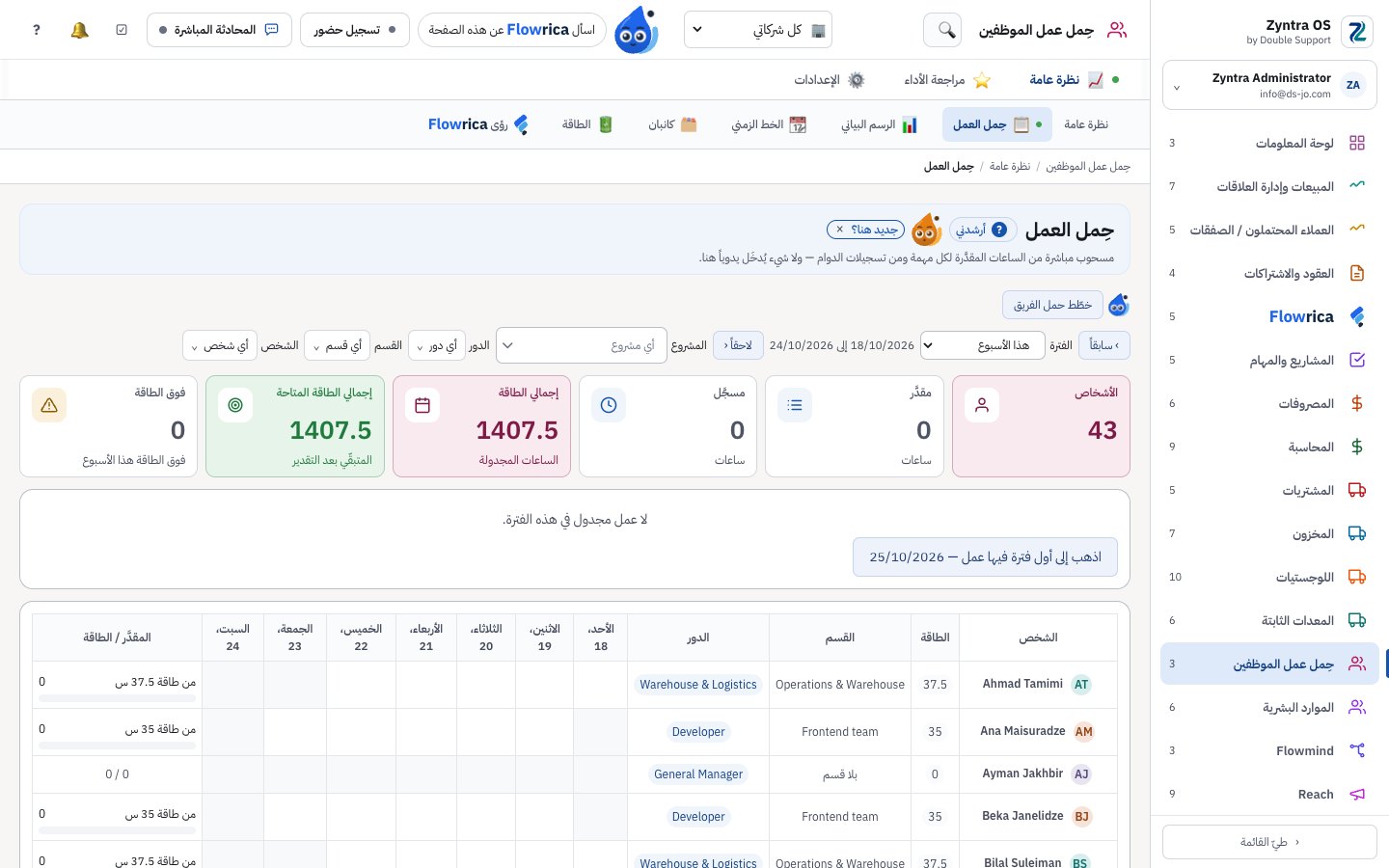Open the الخط الزمني timeline tab
The image size is (1389, 868).
point(769,124)
